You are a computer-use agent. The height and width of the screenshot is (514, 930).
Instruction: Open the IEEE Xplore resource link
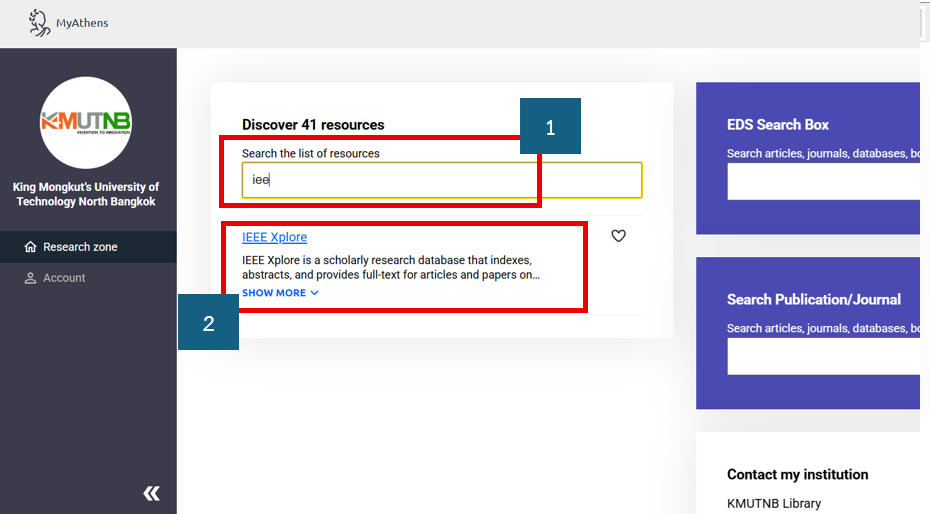click(x=274, y=237)
